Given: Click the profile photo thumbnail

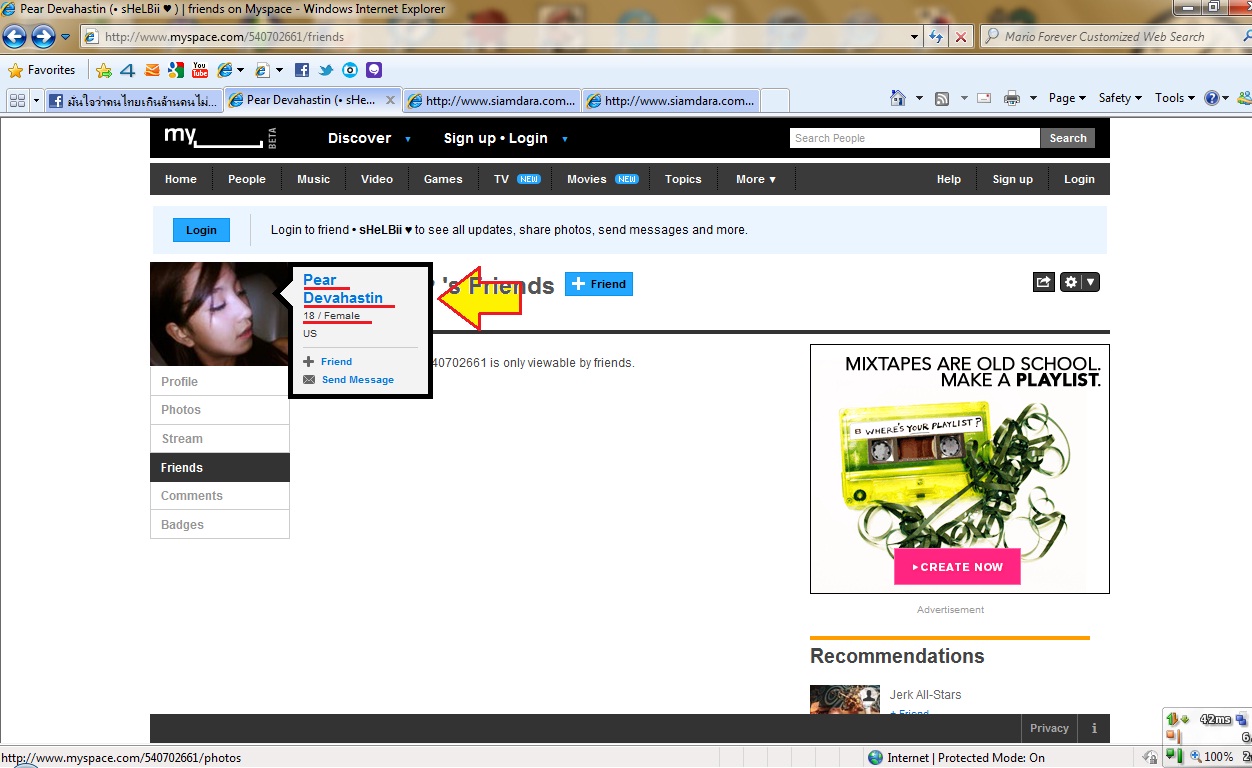Looking at the screenshot, I should 220,314.
